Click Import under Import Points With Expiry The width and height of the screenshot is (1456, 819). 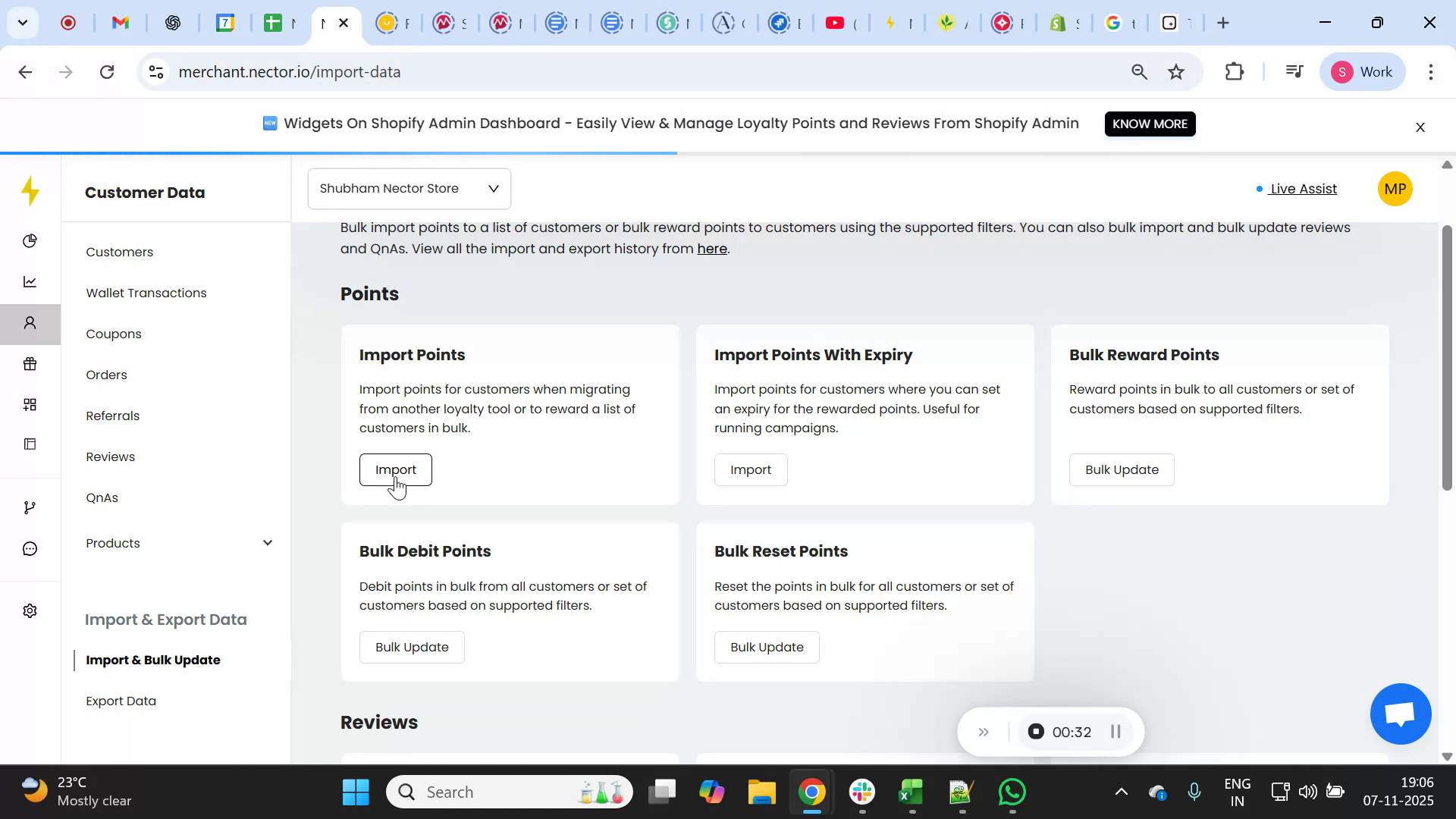click(750, 469)
